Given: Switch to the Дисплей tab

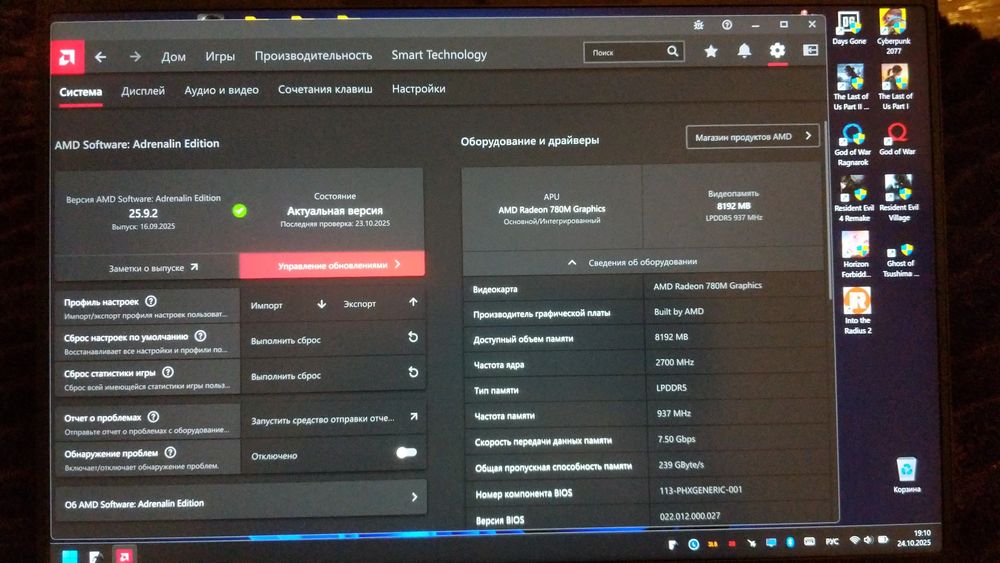Looking at the screenshot, I should click(x=143, y=91).
